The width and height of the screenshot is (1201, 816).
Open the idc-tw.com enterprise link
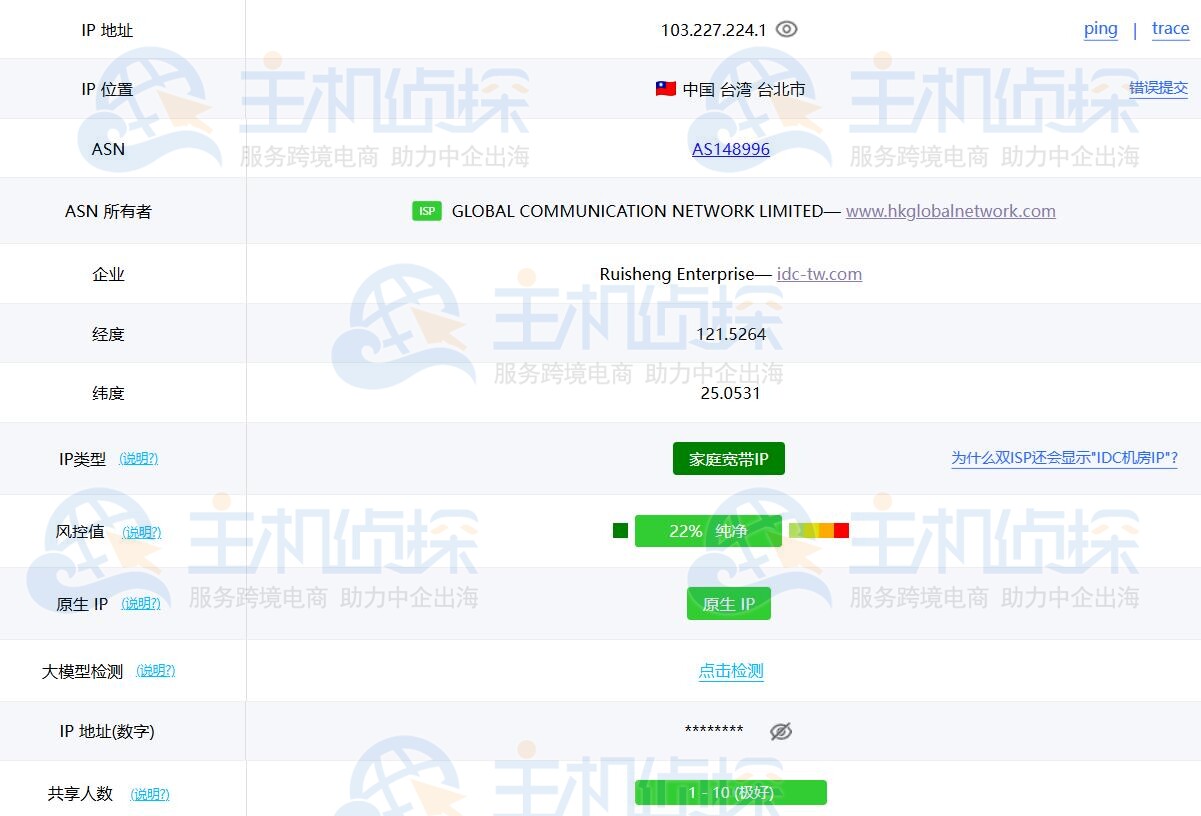[x=819, y=274]
